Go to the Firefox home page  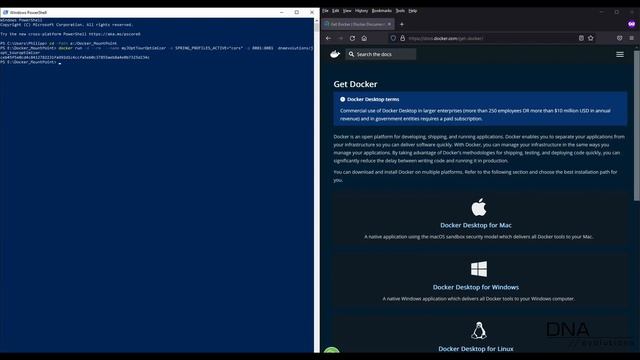pyautogui.click(x=364, y=38)
